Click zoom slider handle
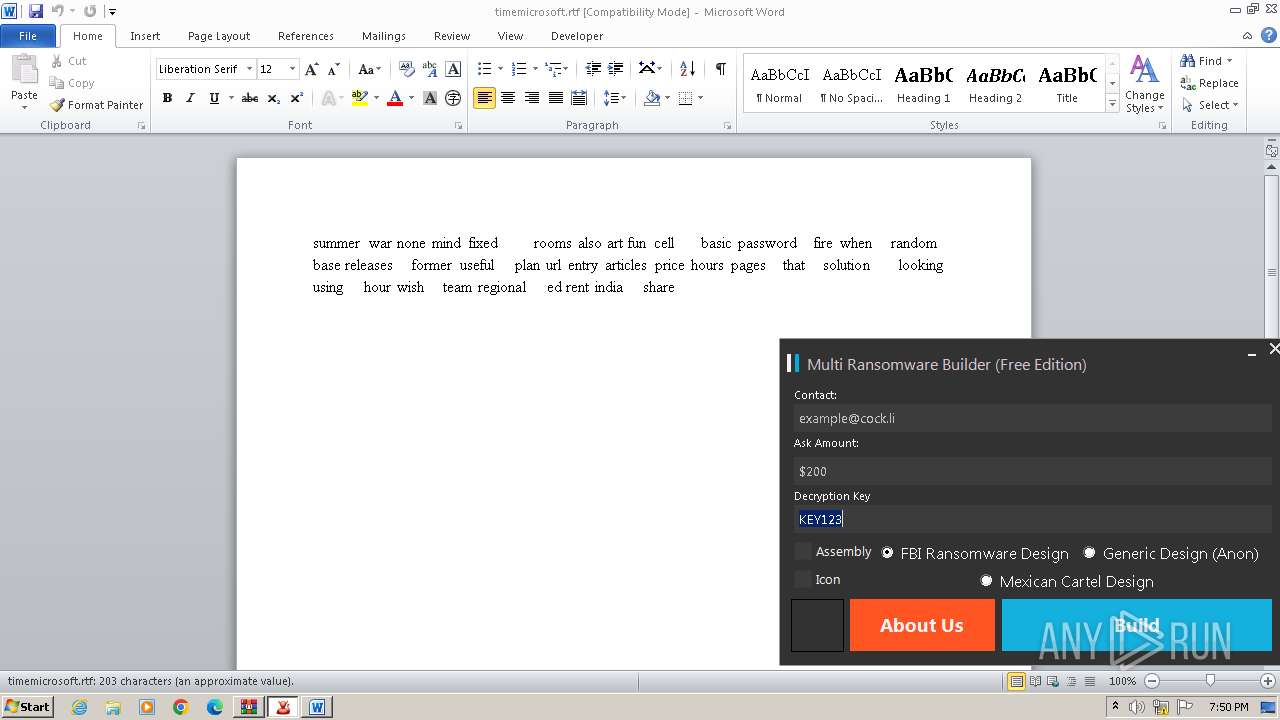This screenshot has width=1280, height=720. click(x=1210, y=681)
